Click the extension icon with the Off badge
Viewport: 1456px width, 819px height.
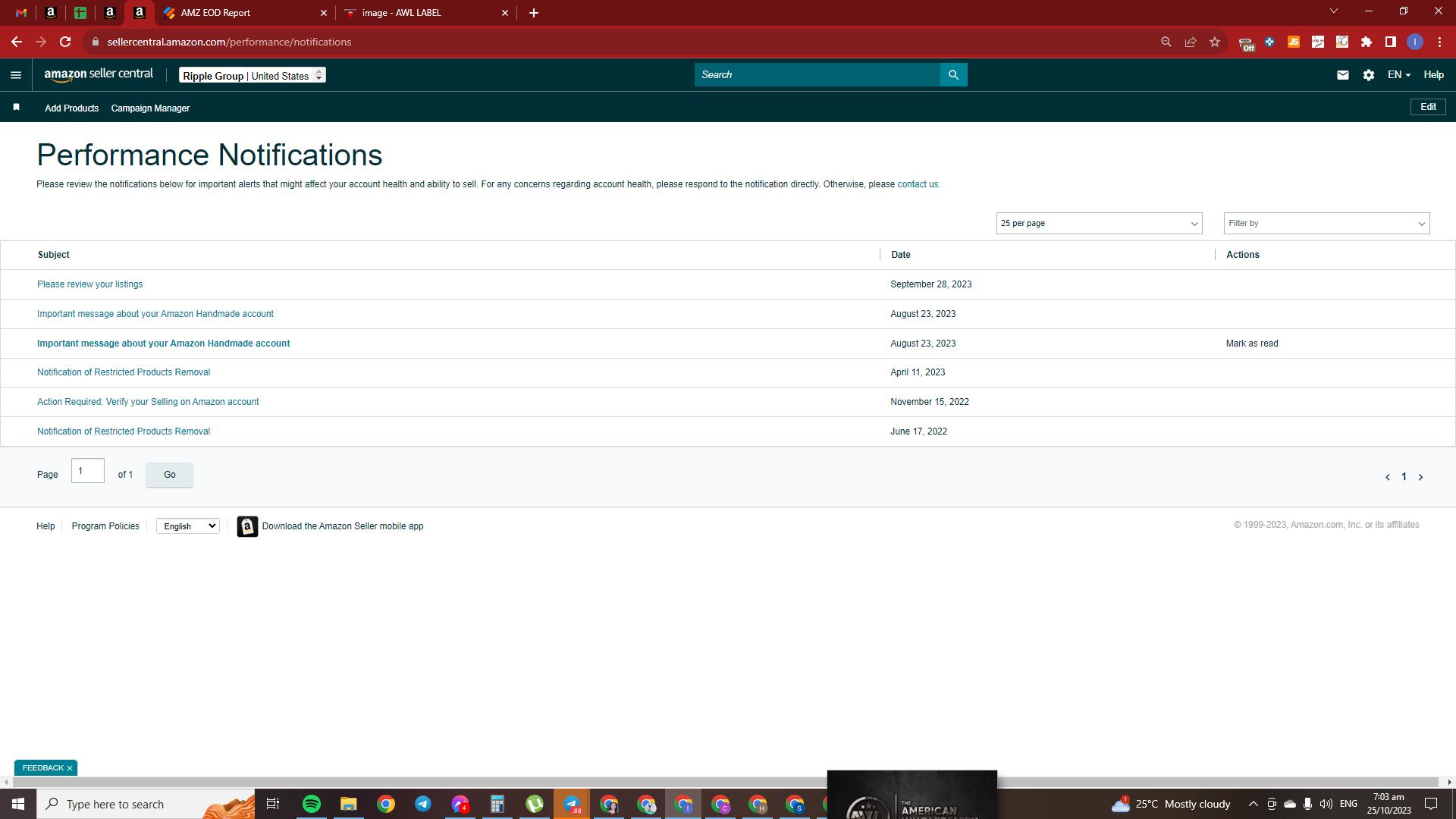click(1246, 43)
